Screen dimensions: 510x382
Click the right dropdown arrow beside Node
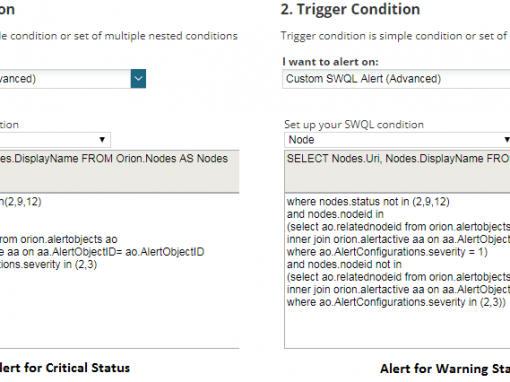[x=507, y=140]
